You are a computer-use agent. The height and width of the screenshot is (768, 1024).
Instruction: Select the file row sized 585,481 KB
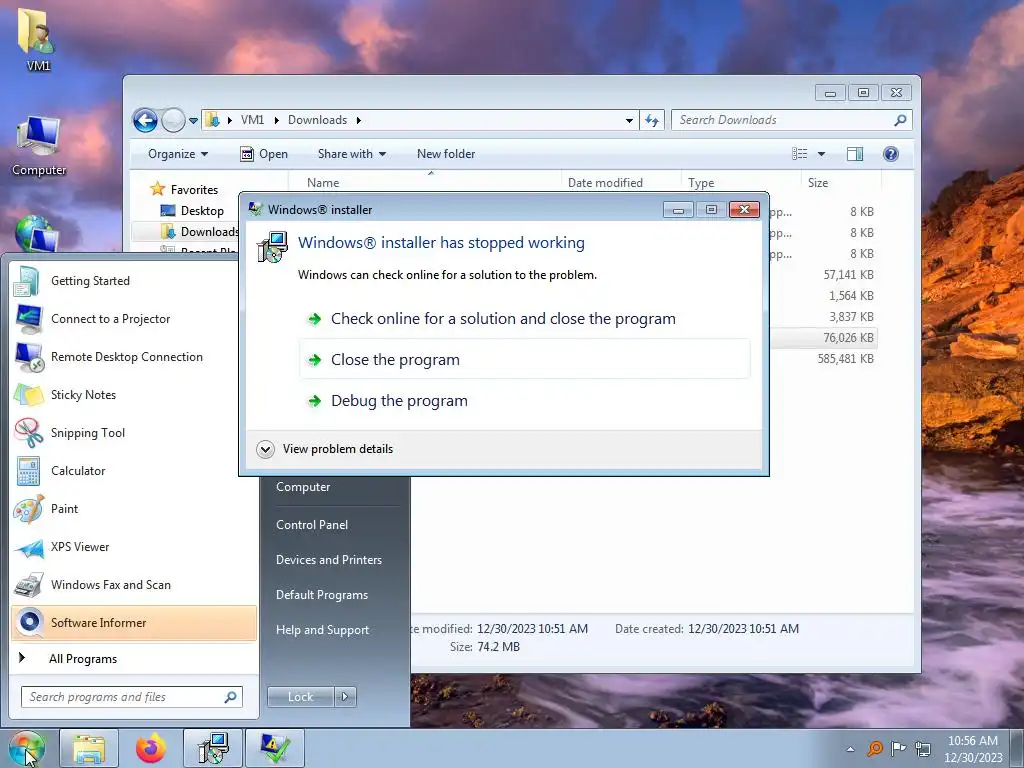(823, 359)
